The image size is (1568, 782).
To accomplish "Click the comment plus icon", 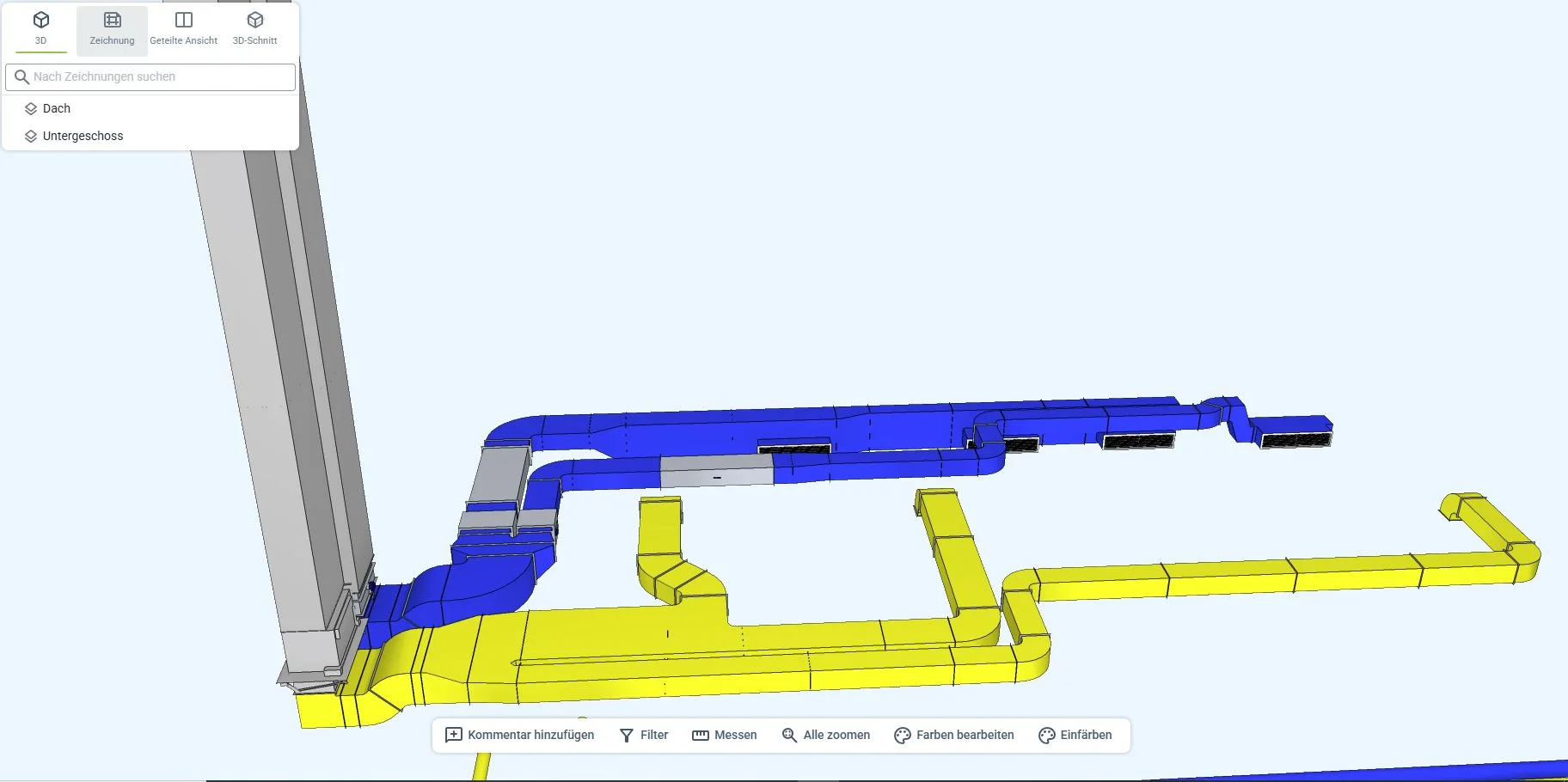I will (454, 736).
